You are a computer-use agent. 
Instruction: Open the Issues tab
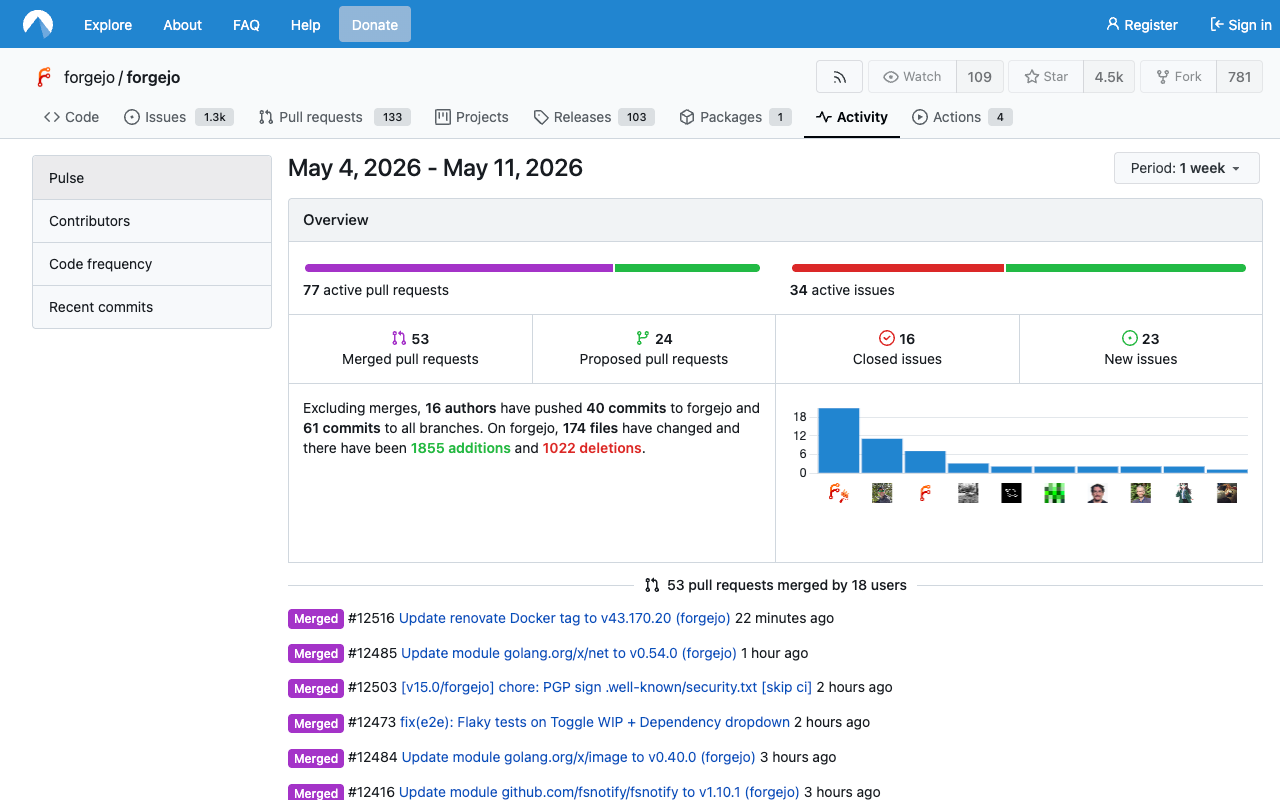tap(179, 117)
